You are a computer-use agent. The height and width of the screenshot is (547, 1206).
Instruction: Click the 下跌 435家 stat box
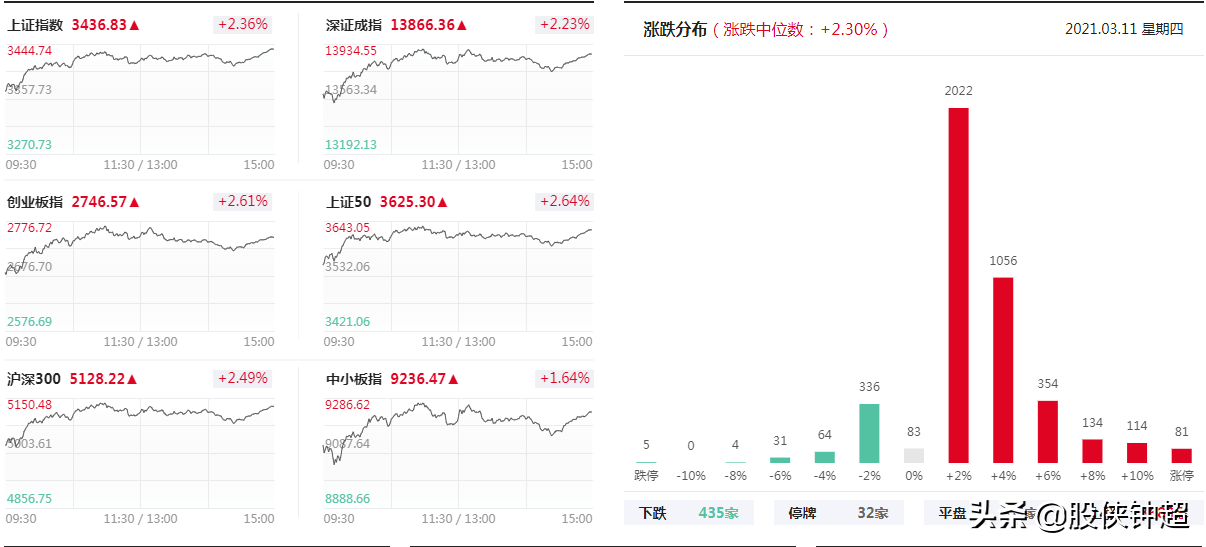[x=689, y=513]
